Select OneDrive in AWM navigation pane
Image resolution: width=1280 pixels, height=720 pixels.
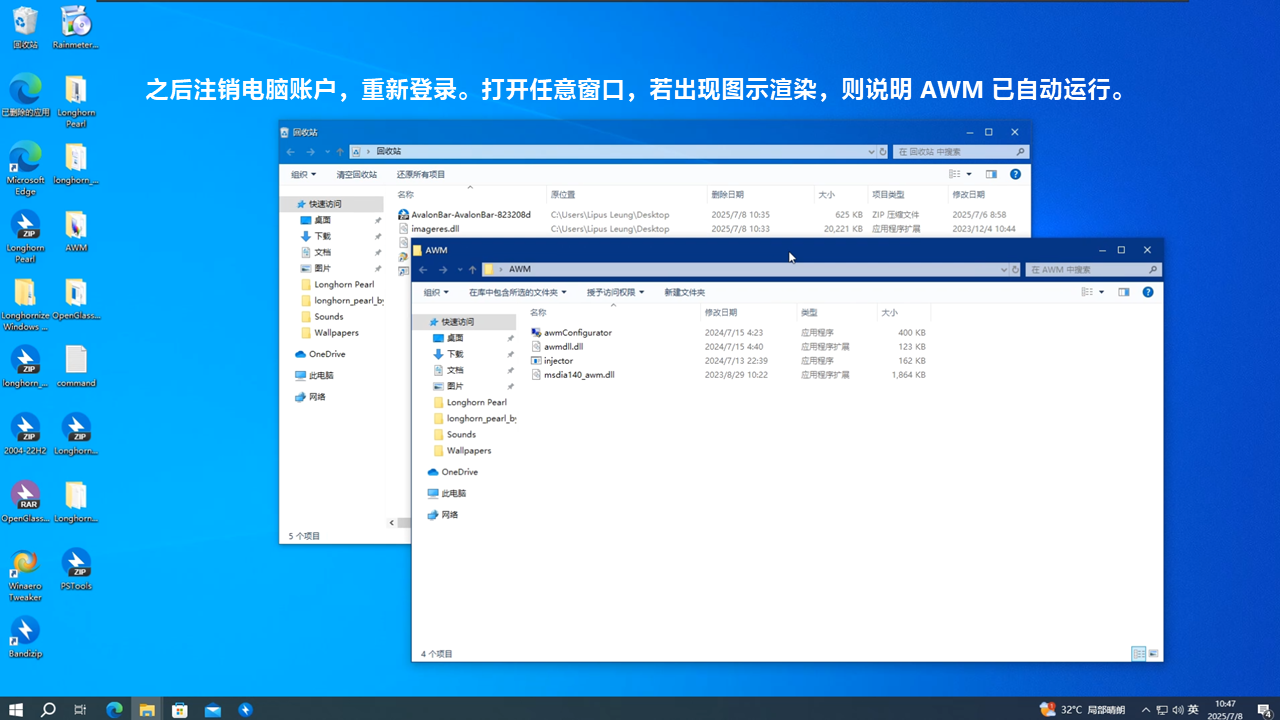coord(459,472)
